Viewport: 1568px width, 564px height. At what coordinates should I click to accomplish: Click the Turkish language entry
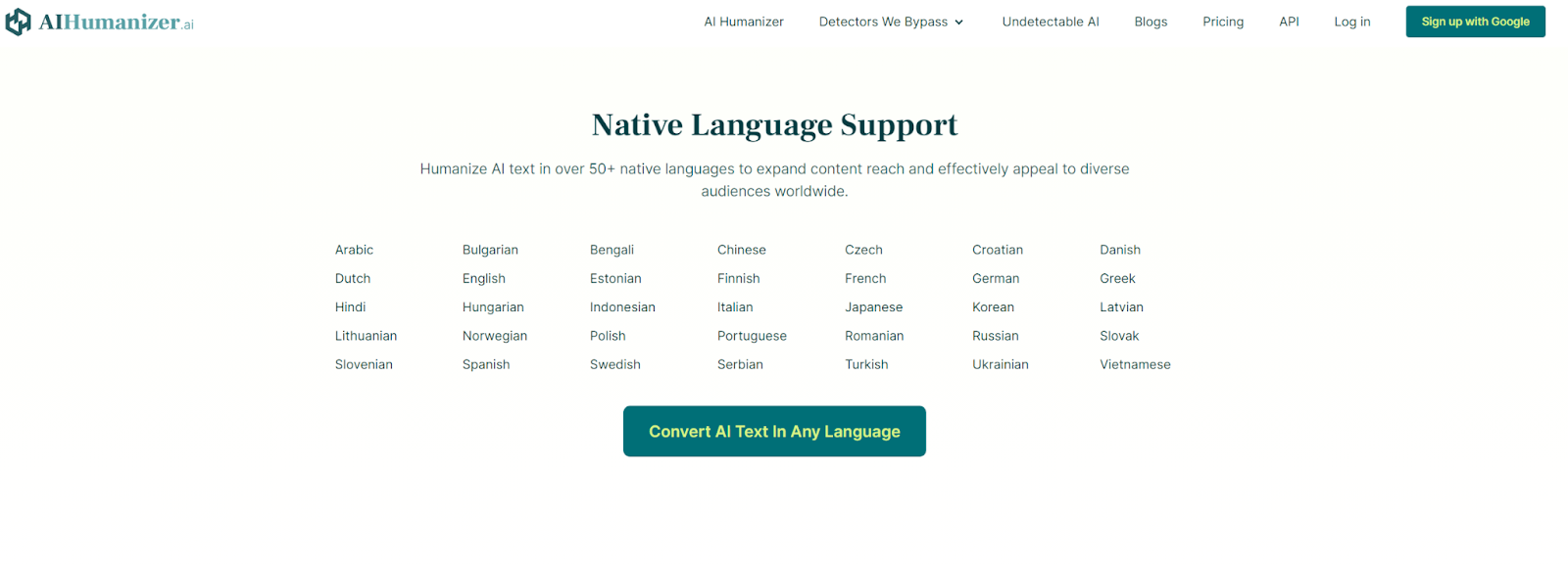point(866,363)
